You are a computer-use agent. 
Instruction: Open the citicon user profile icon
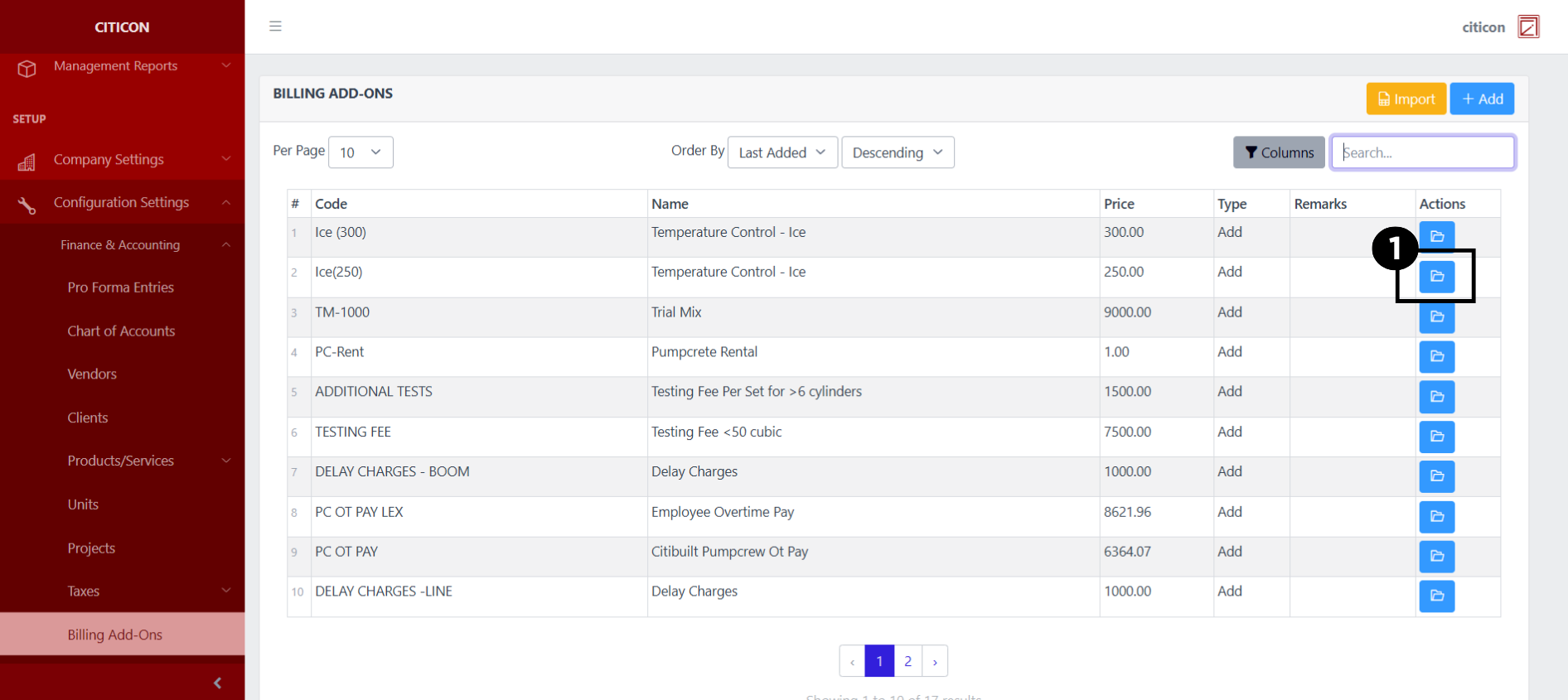(1528, 27)
